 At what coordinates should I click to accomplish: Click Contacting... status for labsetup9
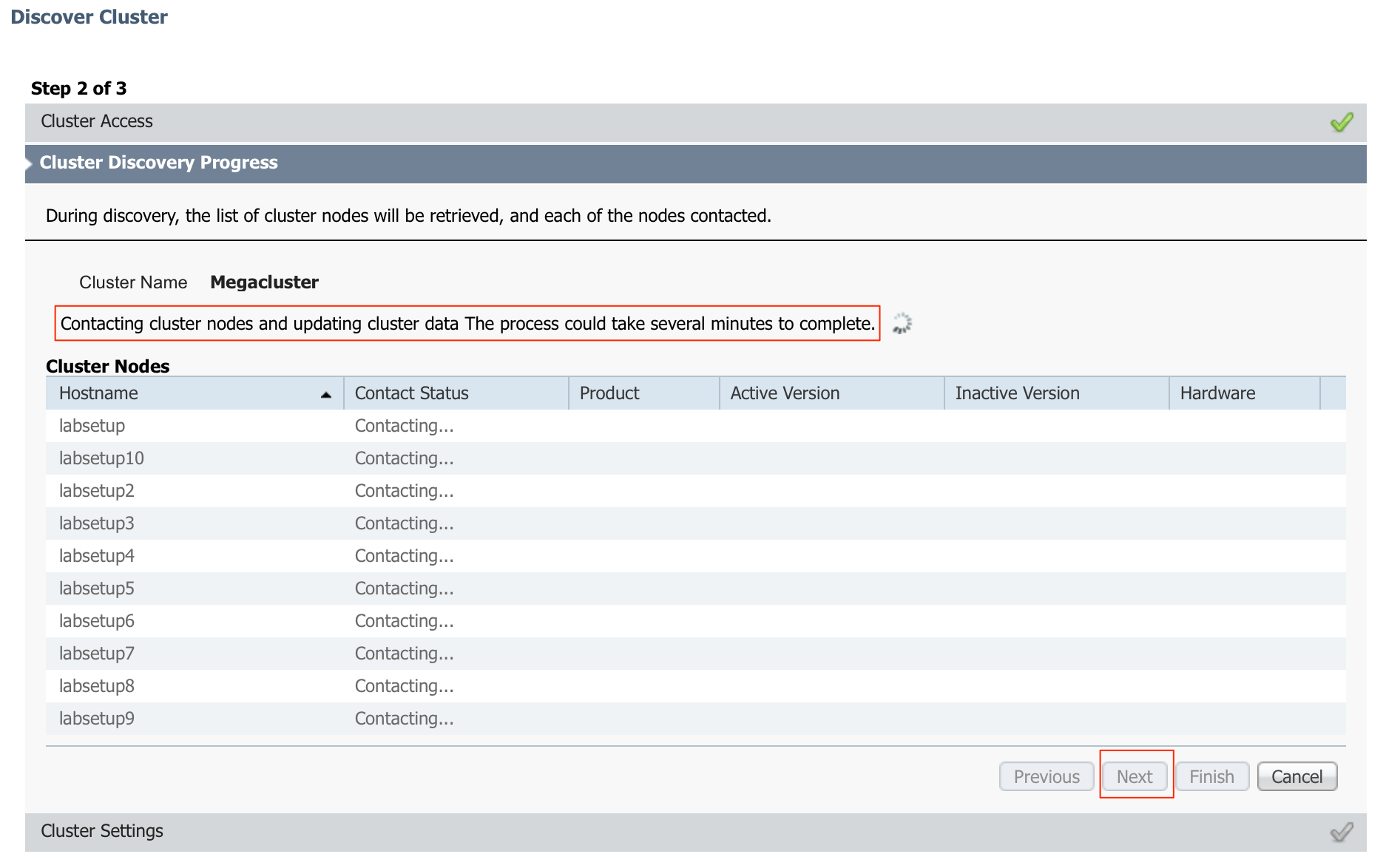tap(404, 719)
